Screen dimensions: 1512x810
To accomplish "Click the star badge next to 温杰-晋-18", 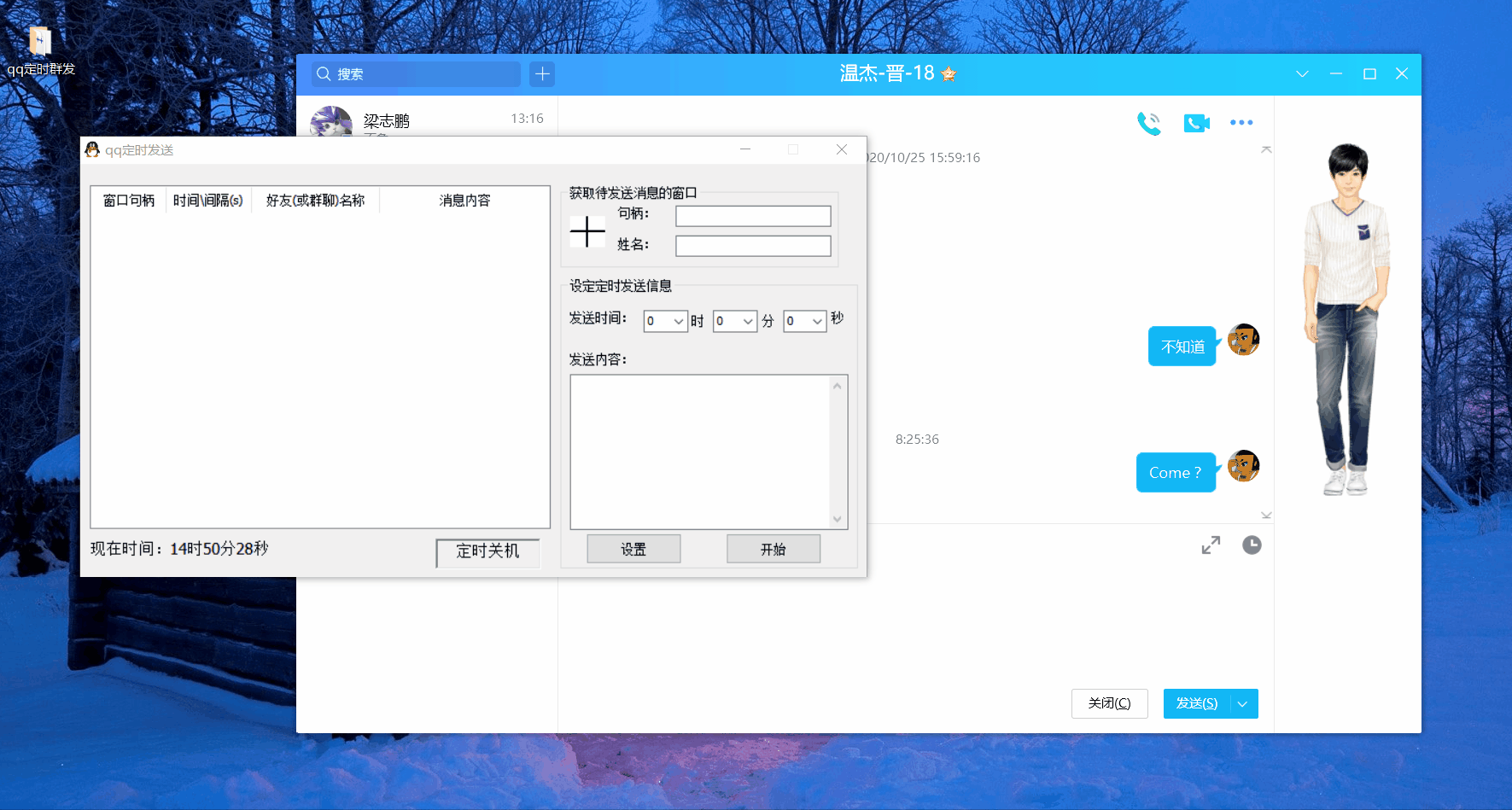I will [x=949, y=74].
